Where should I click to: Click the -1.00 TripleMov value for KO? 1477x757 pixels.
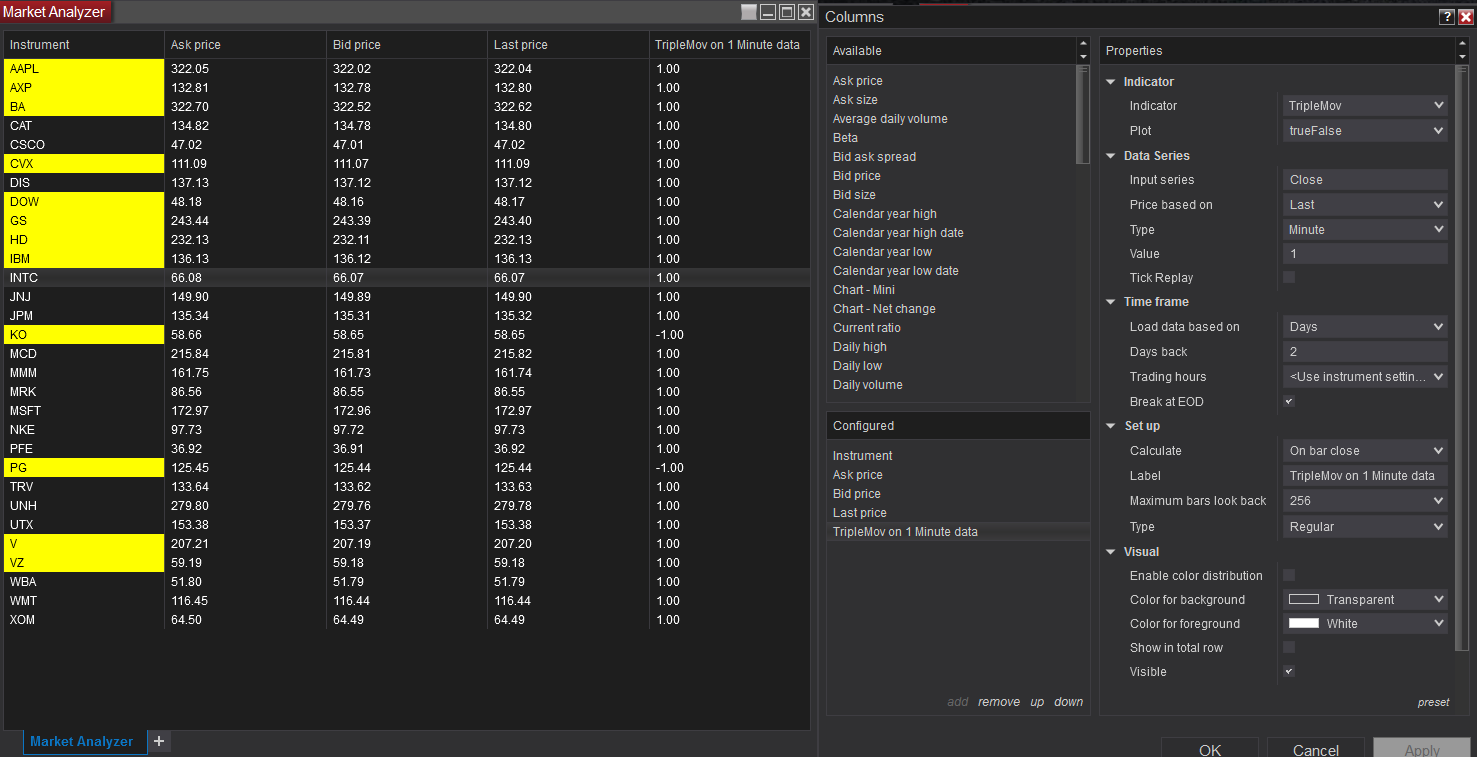670,335
